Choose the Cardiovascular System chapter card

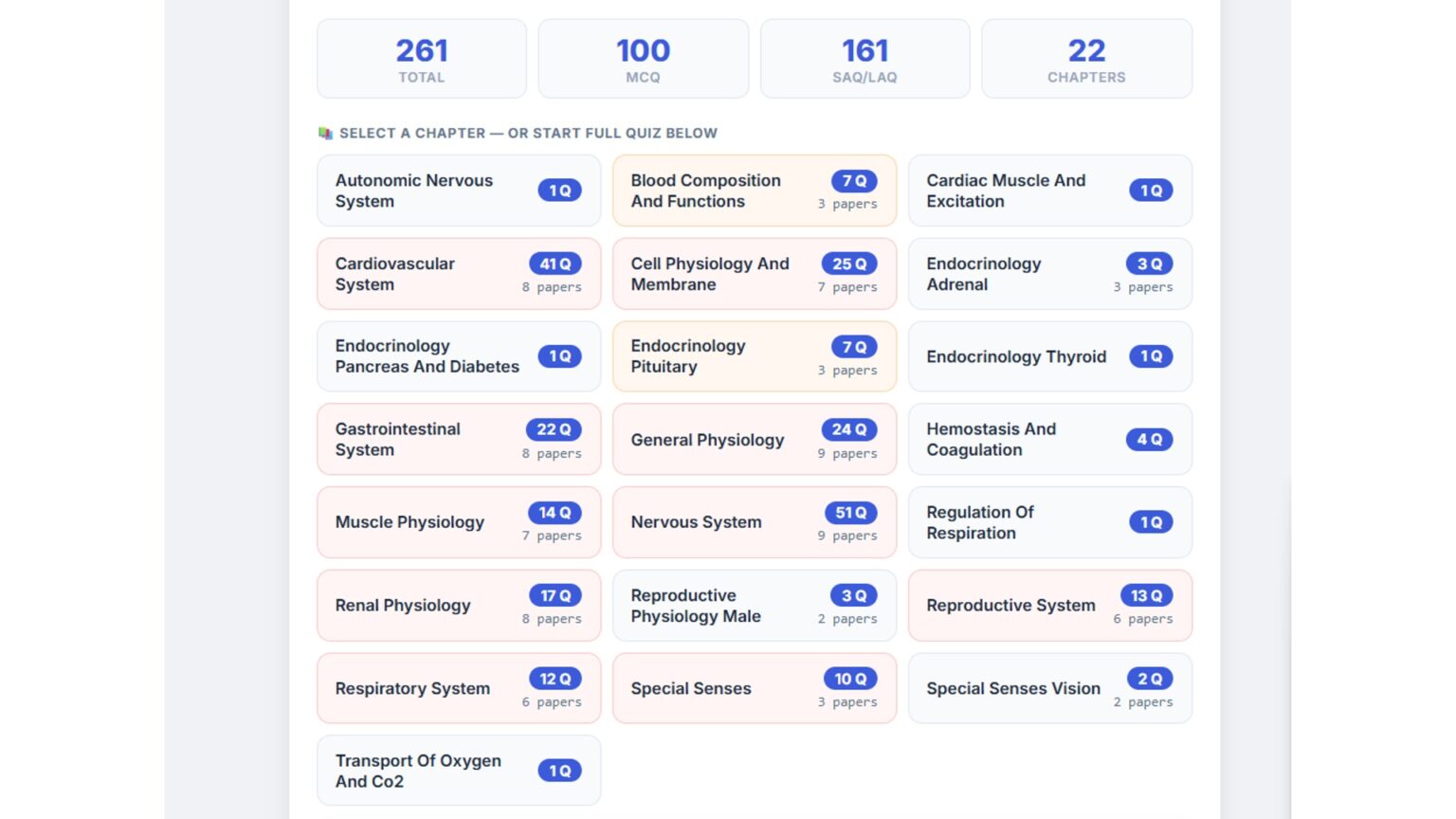tap(459, 274)
